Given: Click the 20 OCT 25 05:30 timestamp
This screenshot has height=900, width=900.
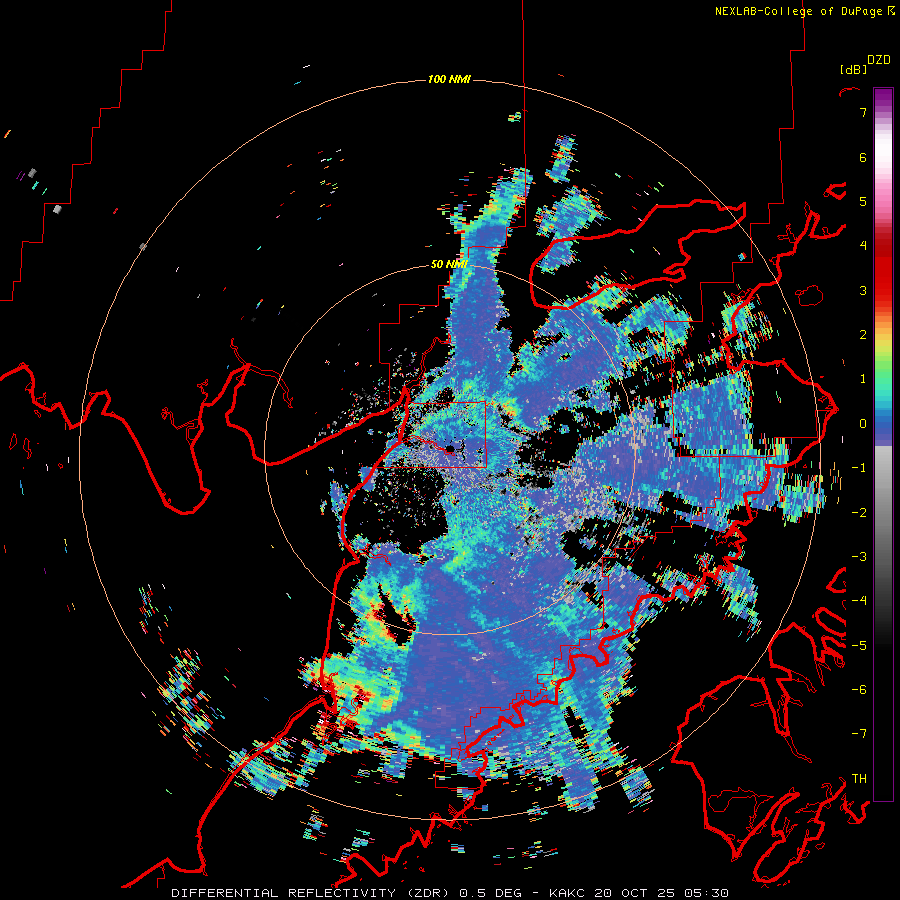Looking at the screenshot, I should pos(661,893).
